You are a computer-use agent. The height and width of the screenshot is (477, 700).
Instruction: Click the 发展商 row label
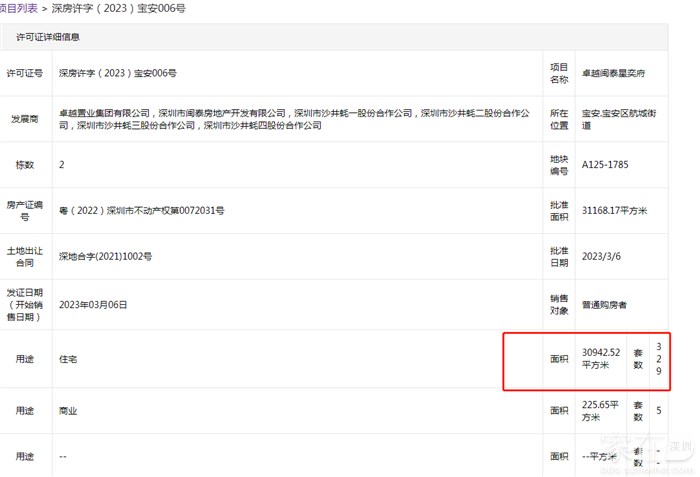(24, 120)
